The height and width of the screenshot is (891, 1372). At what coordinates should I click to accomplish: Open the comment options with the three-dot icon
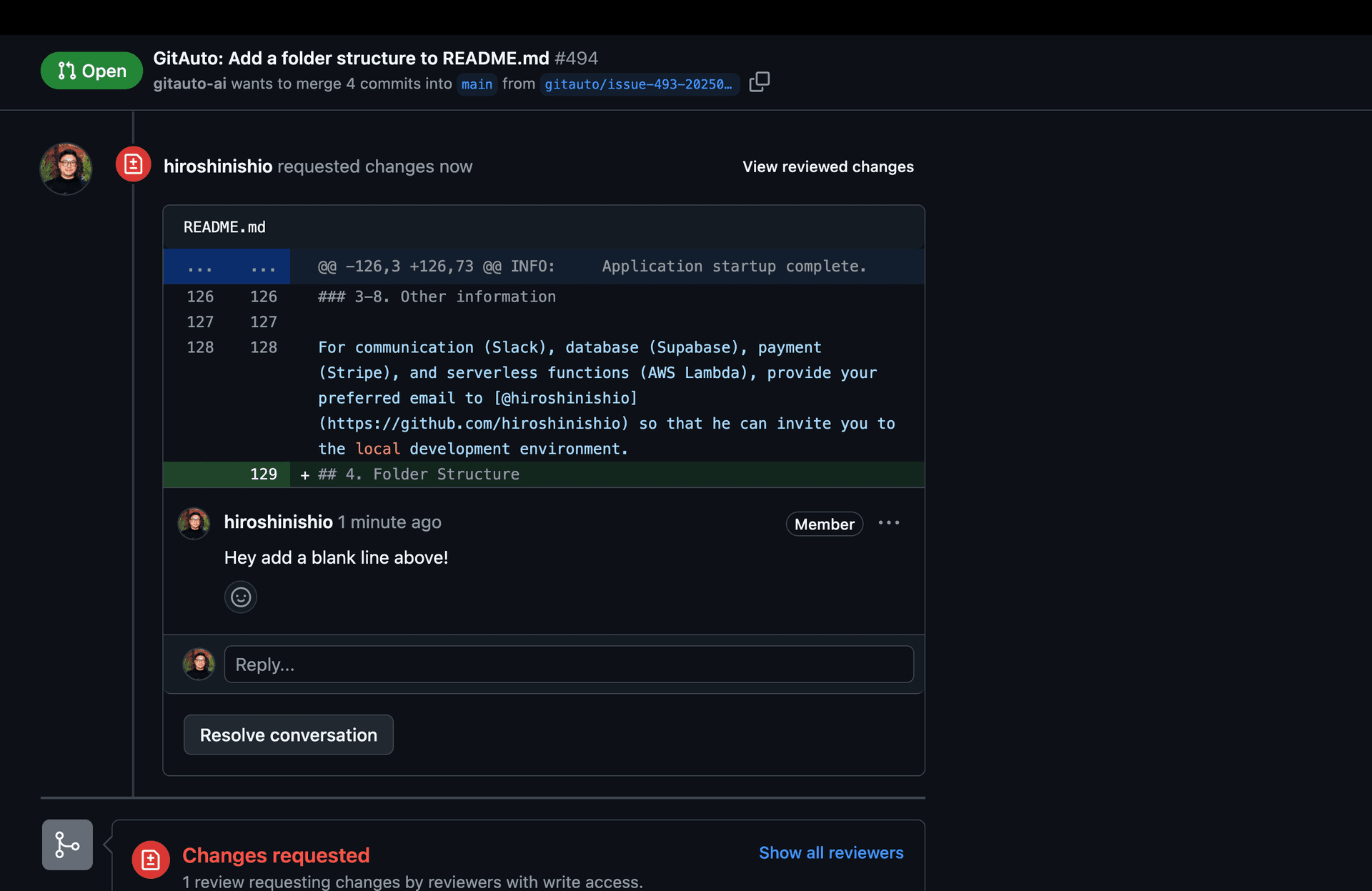888,522
